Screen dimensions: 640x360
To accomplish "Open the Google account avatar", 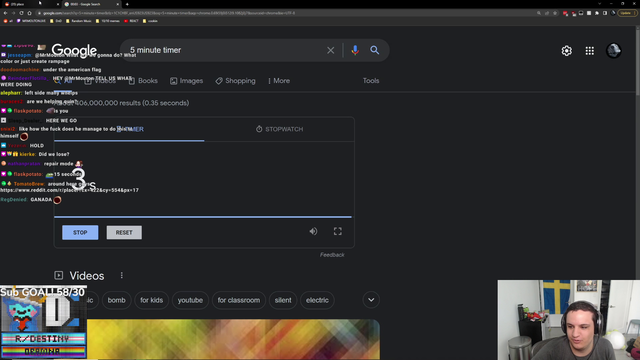I will (613, 51).
